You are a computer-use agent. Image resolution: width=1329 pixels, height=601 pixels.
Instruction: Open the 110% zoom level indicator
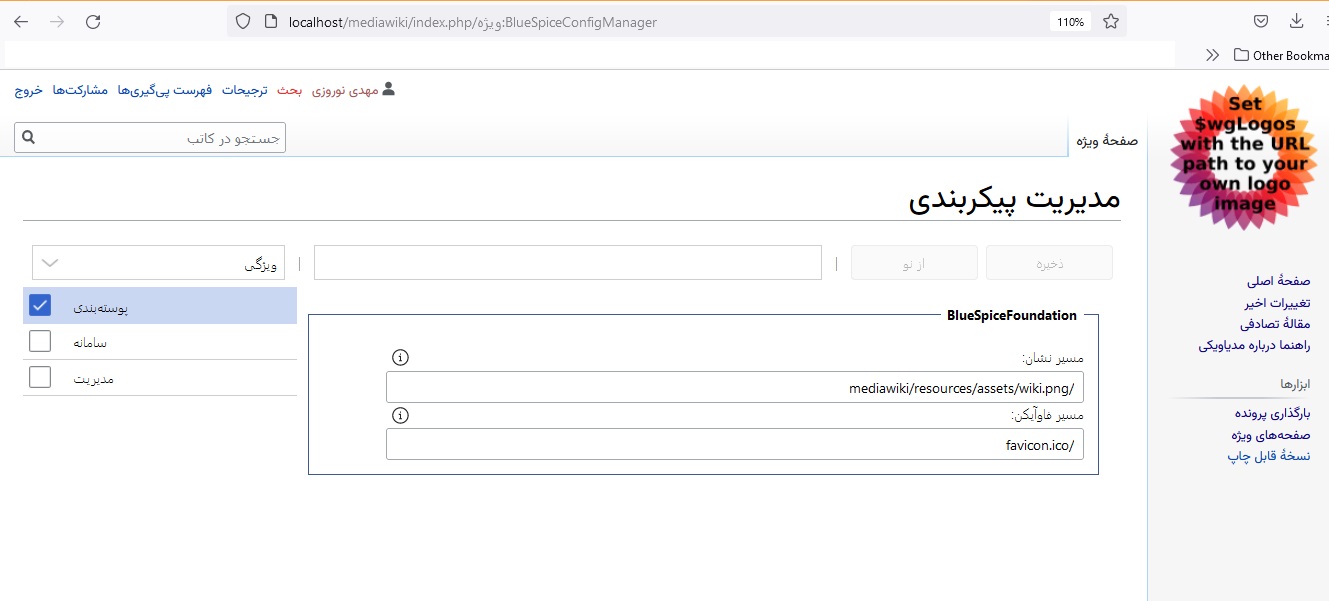[x=1070, y=22]
